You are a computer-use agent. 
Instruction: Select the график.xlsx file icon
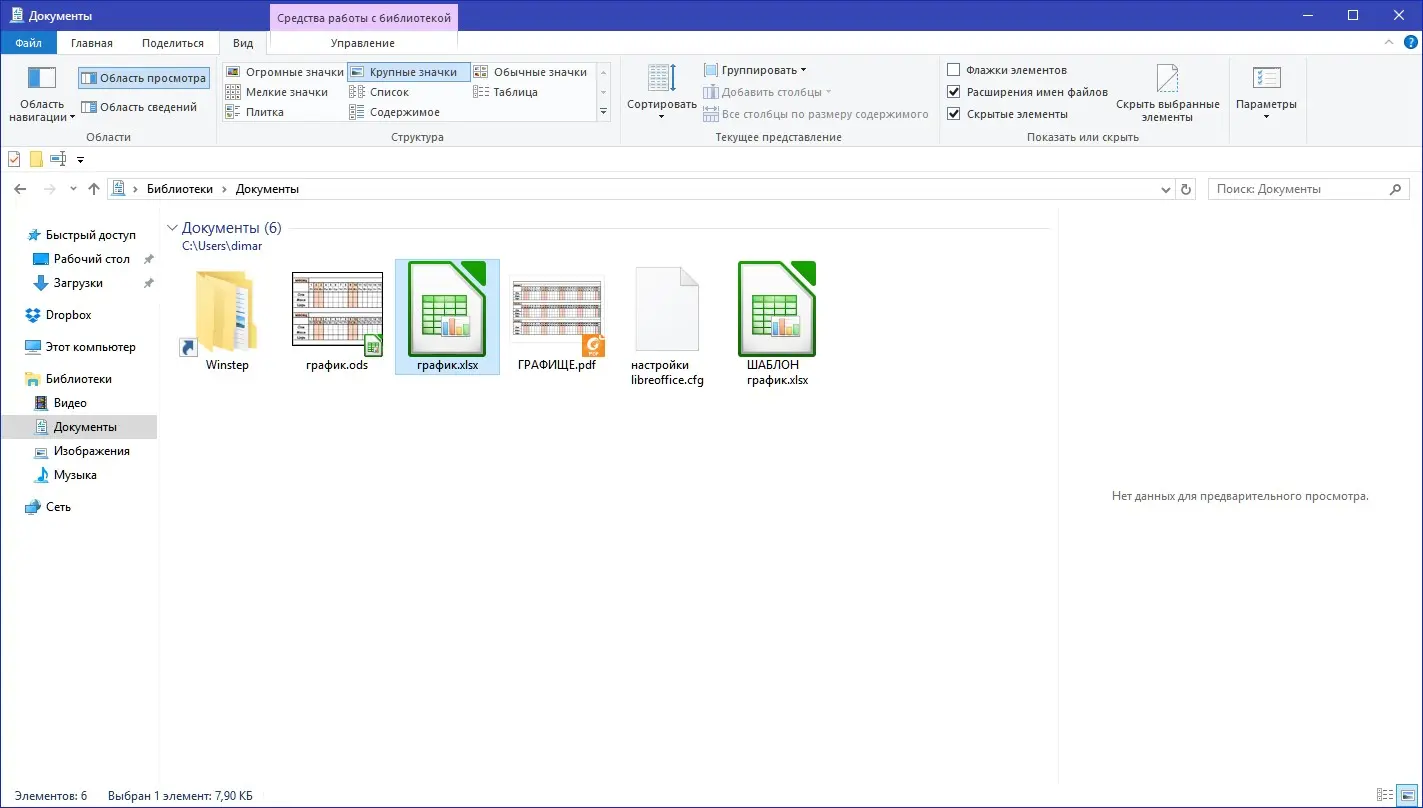pos(447,309)
